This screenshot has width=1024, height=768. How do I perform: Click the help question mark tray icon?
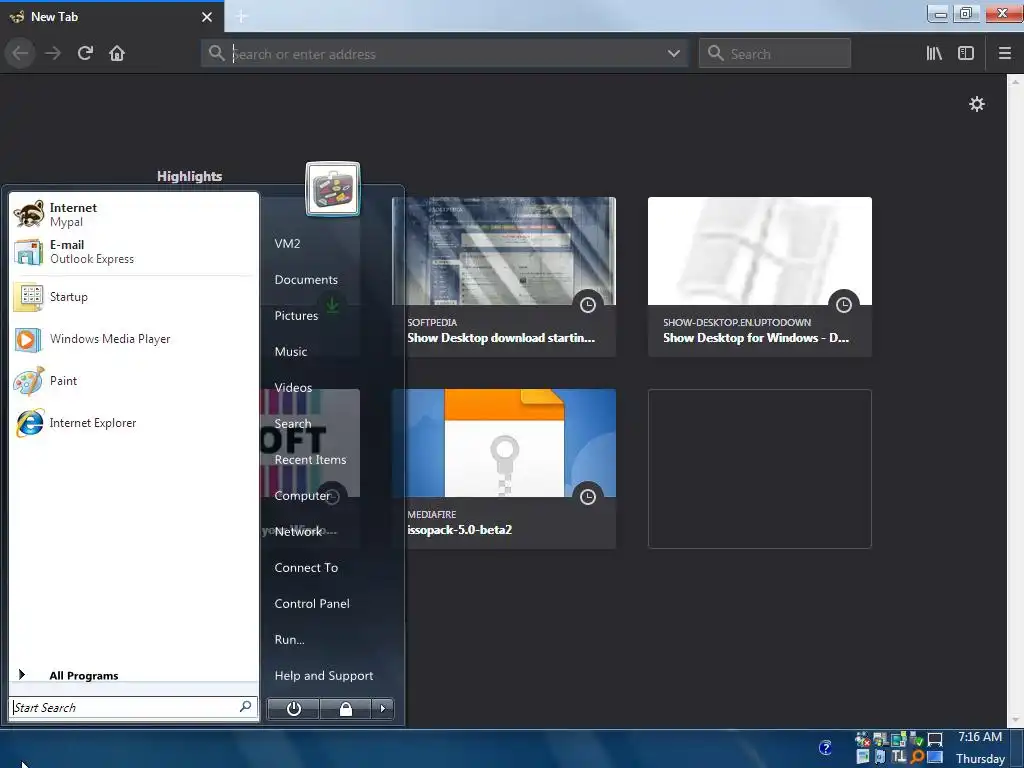coord(825,747)
